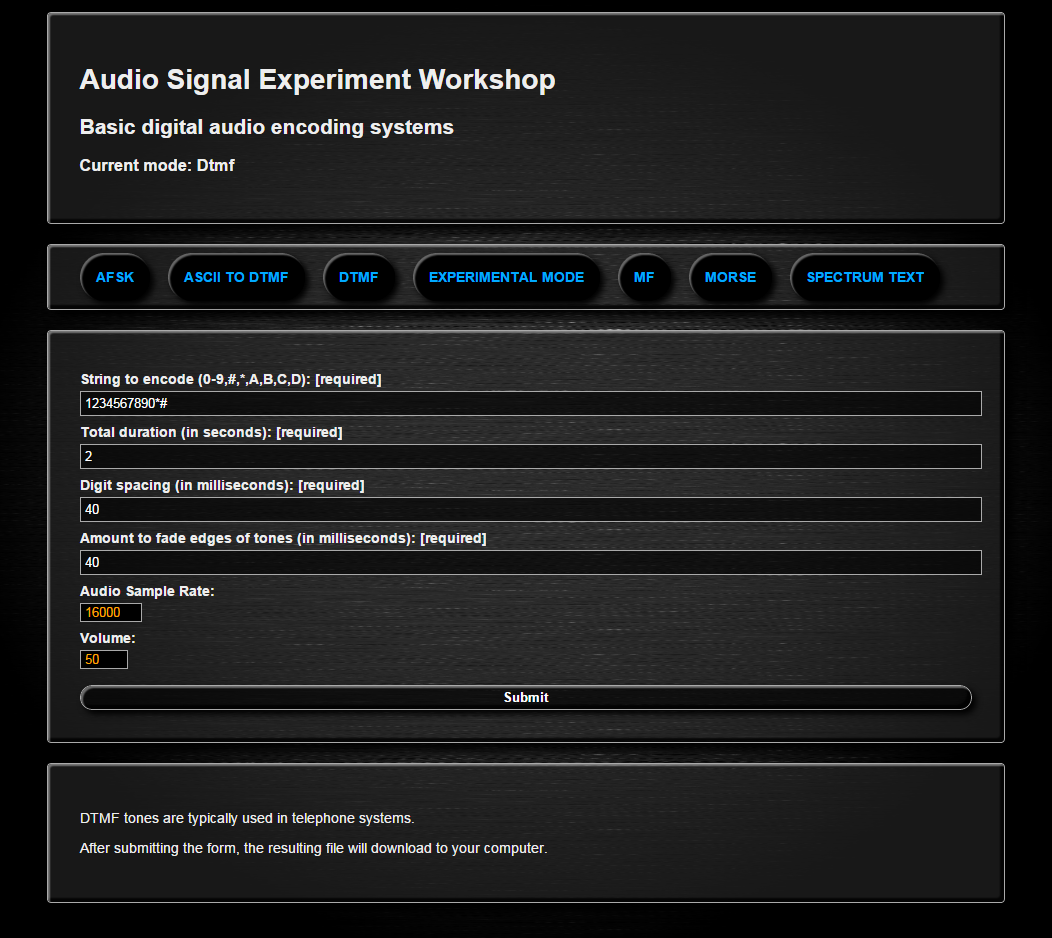This screenshot has height=938, width=1052.
Task: Click the 'Total duration (in seconds)' label
Action: [x=211, y=432]
